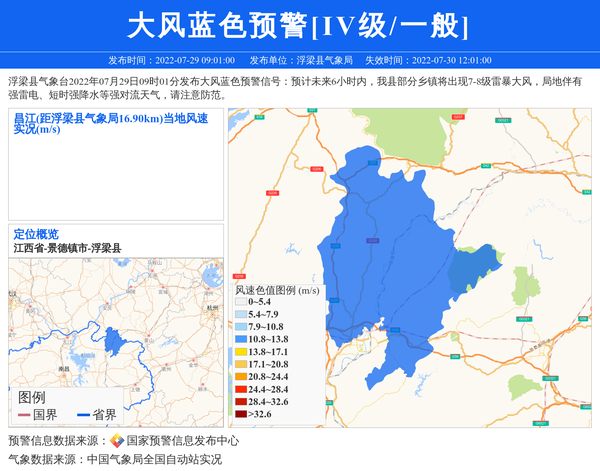
Task: Click the National Early Warning Center logo icon
Action: 117,440
